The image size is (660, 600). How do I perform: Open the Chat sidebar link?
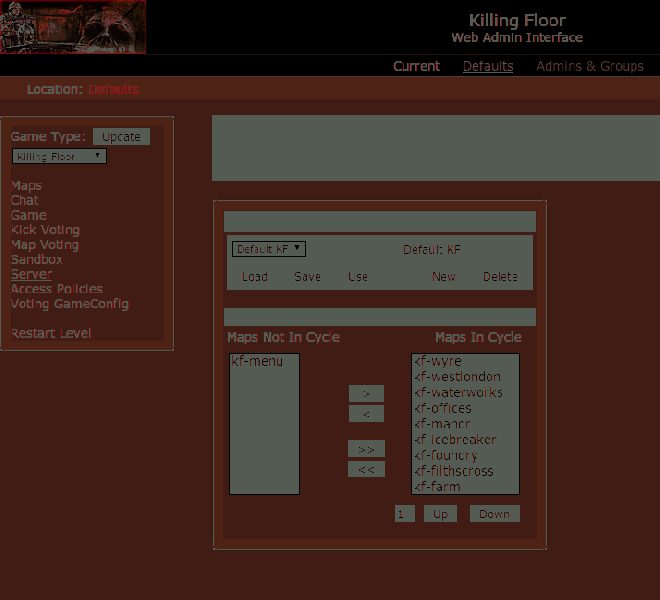(24, 200)
